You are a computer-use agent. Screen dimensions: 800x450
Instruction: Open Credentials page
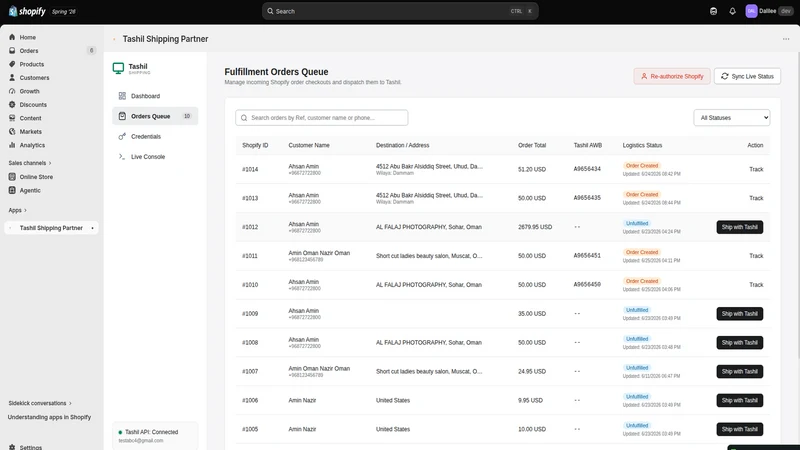click(155, 136)
